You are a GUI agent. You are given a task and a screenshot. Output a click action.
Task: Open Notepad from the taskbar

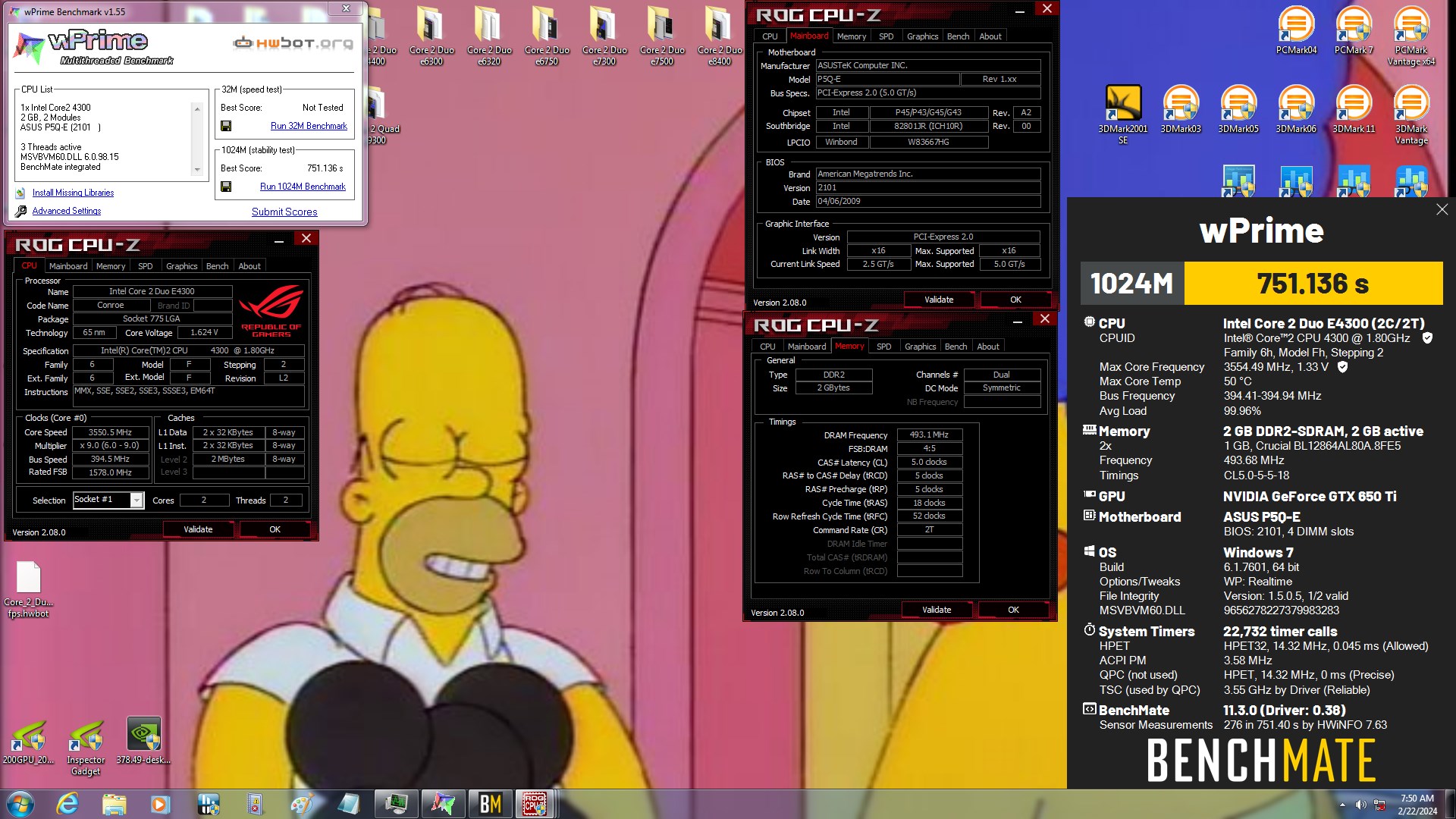(x=349, y=804)
